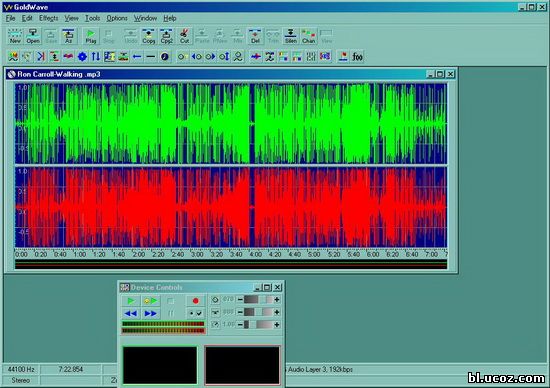Create a new sound with the New button
The width and height of the screenshot is (550, 388).
click(x=15, y=36)
